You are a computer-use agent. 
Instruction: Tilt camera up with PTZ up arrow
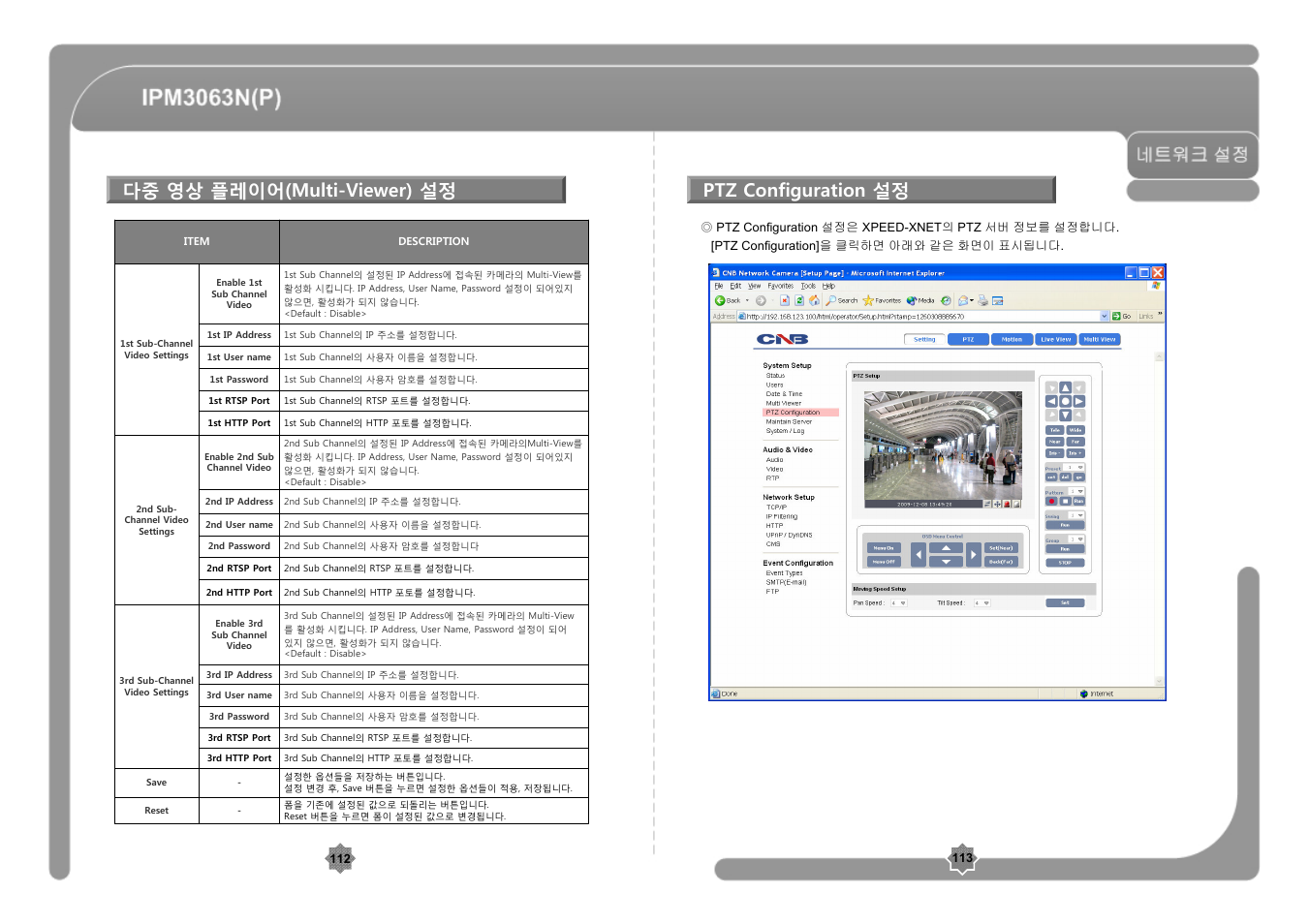1065,387
